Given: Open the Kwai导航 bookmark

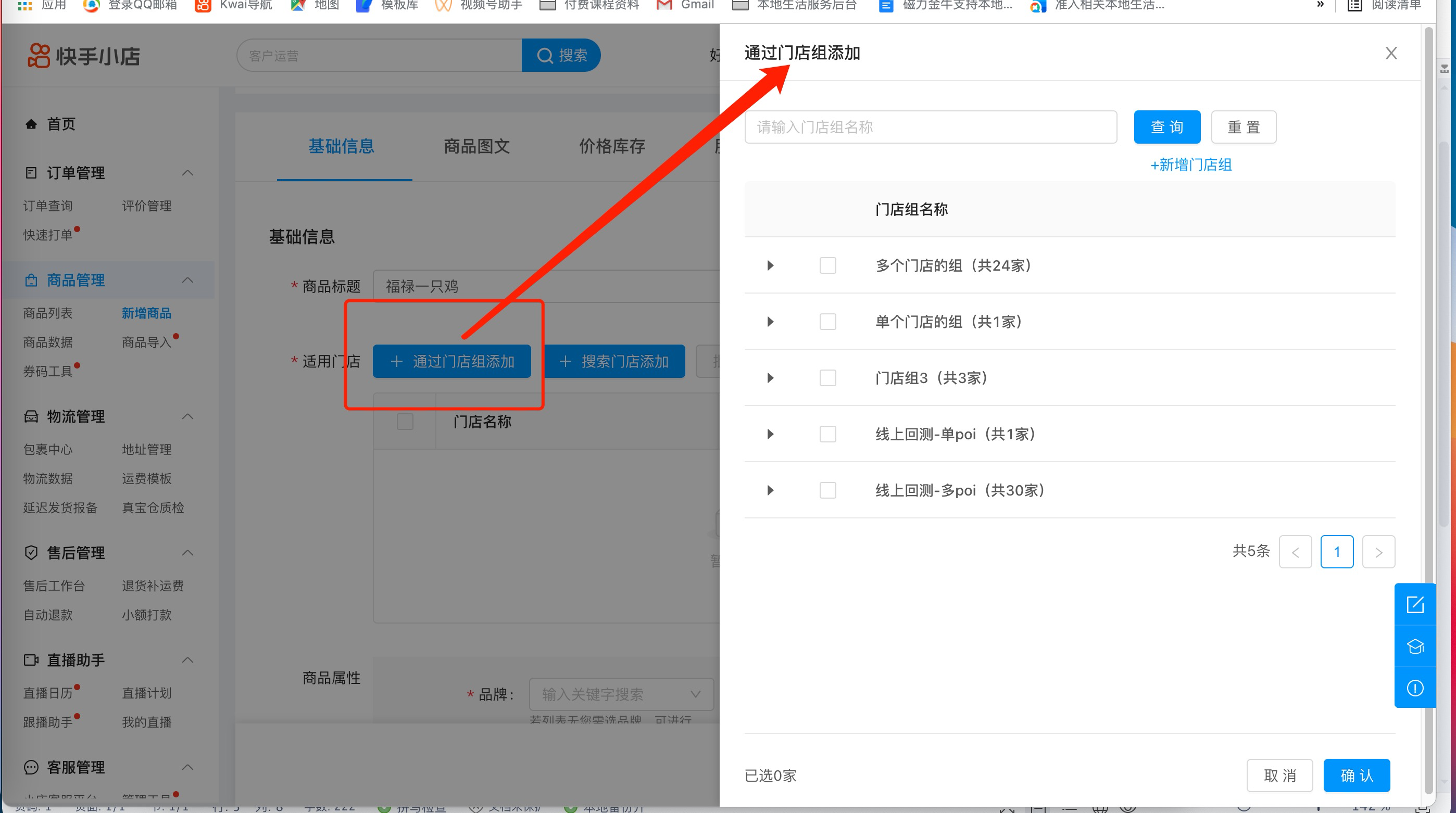Looking at the screenshot, I should point(234,5).
